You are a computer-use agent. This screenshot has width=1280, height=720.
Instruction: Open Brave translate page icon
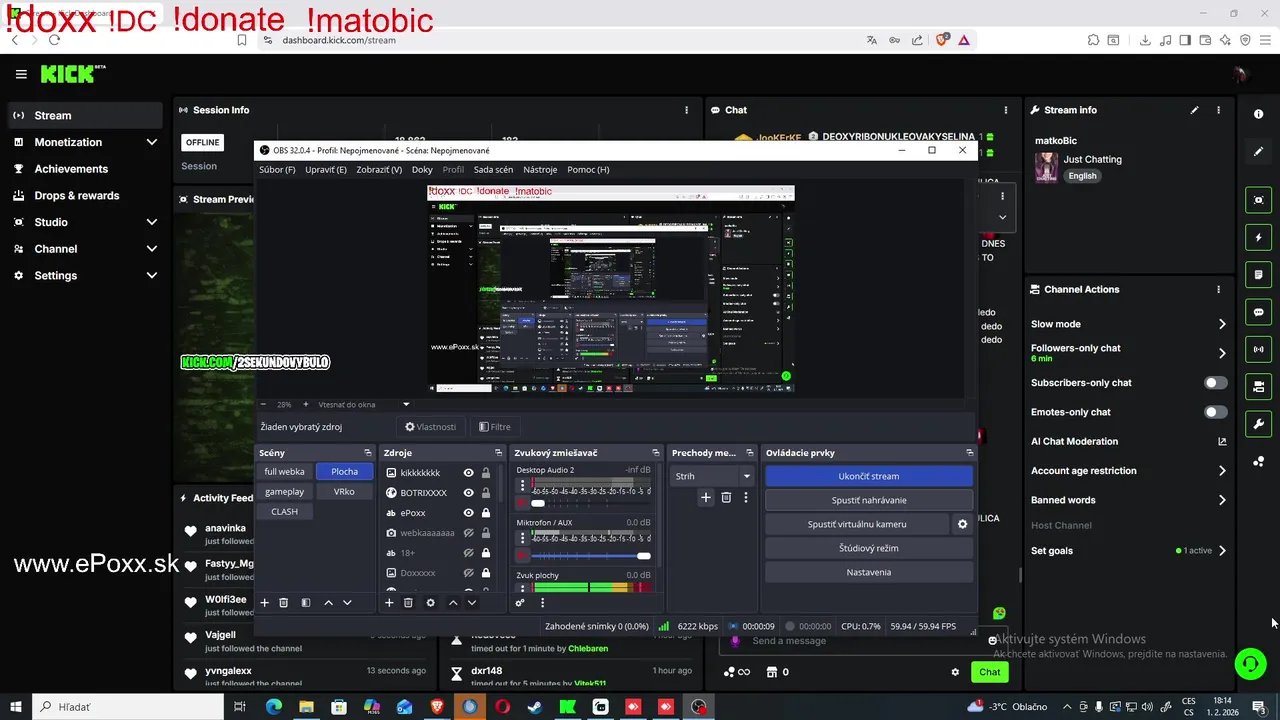click(872, 40)
